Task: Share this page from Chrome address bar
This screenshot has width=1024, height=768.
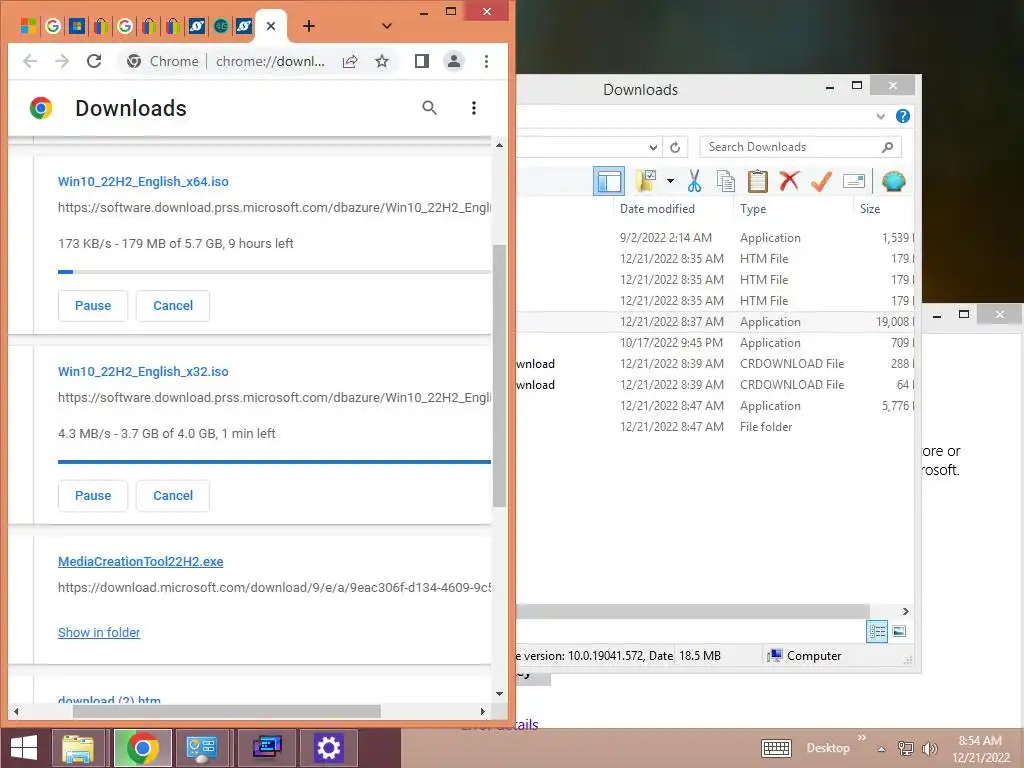Action: (x=350, y=61)
